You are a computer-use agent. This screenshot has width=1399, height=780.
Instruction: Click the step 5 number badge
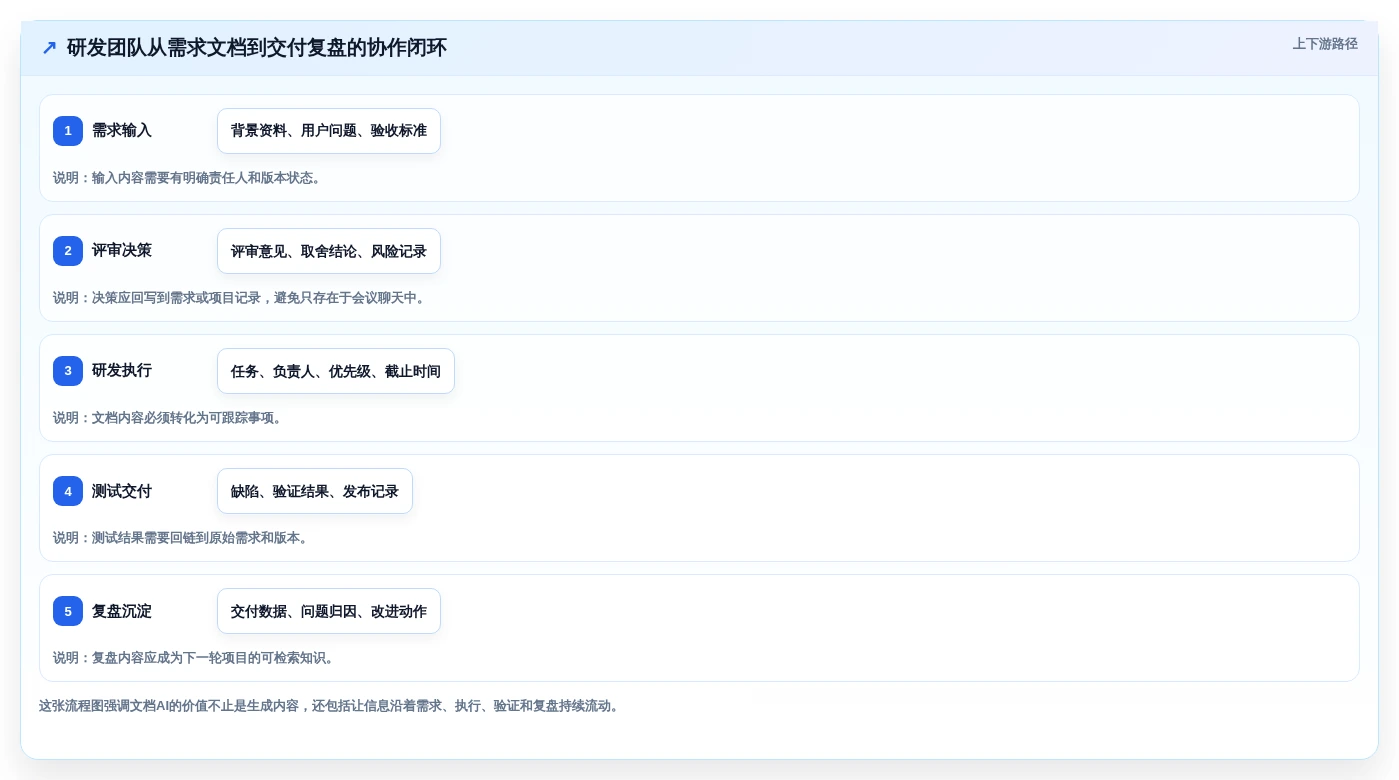click(68, 611)
